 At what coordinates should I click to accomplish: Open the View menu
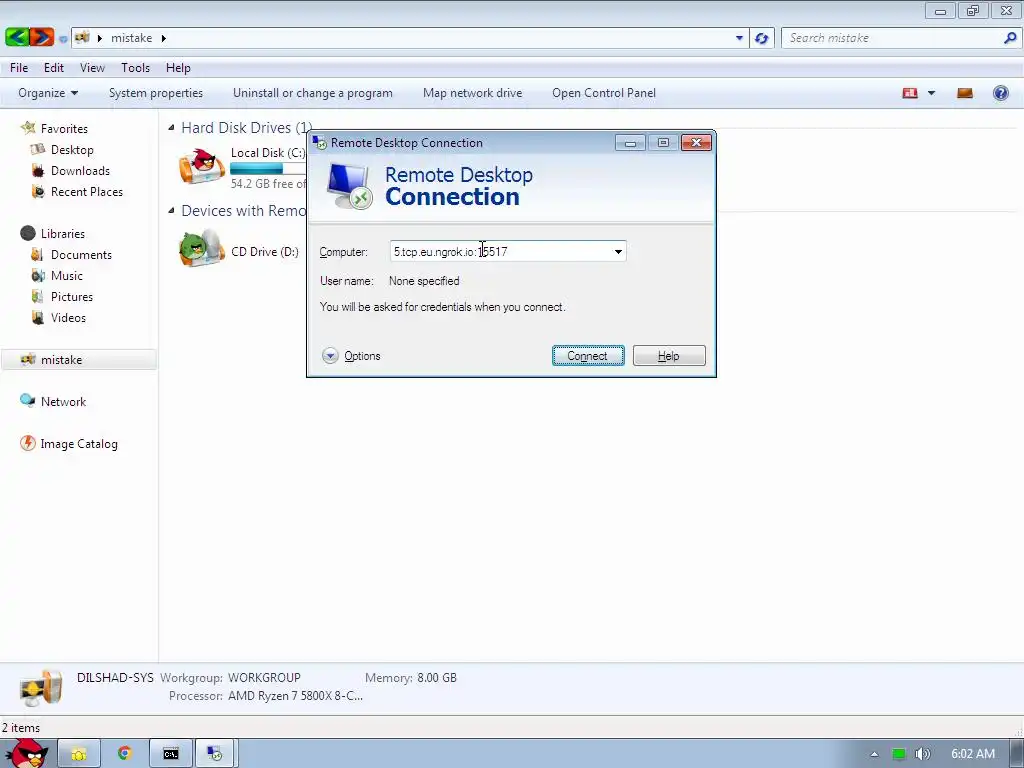point(92,67)
